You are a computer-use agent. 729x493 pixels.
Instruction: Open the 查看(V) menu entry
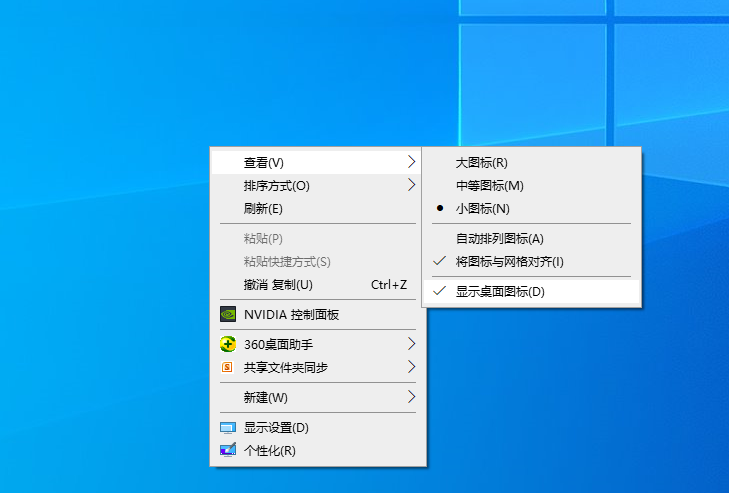pos(316,162)
